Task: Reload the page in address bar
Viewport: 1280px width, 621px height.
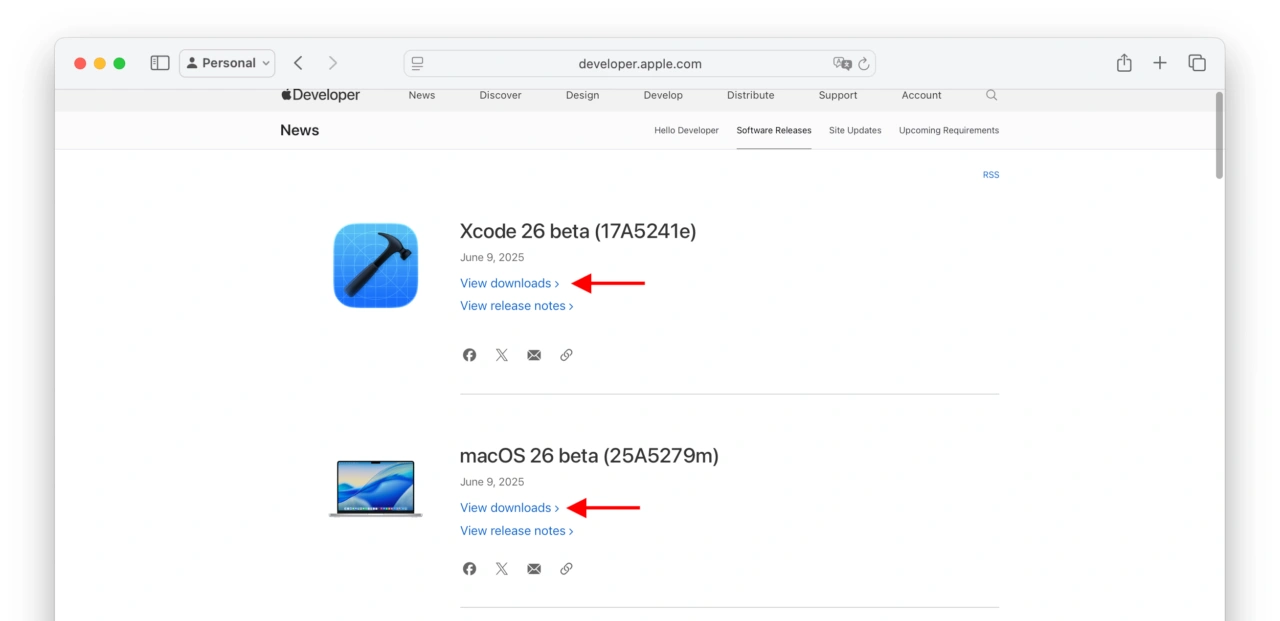Action: [x=864, y=64]
